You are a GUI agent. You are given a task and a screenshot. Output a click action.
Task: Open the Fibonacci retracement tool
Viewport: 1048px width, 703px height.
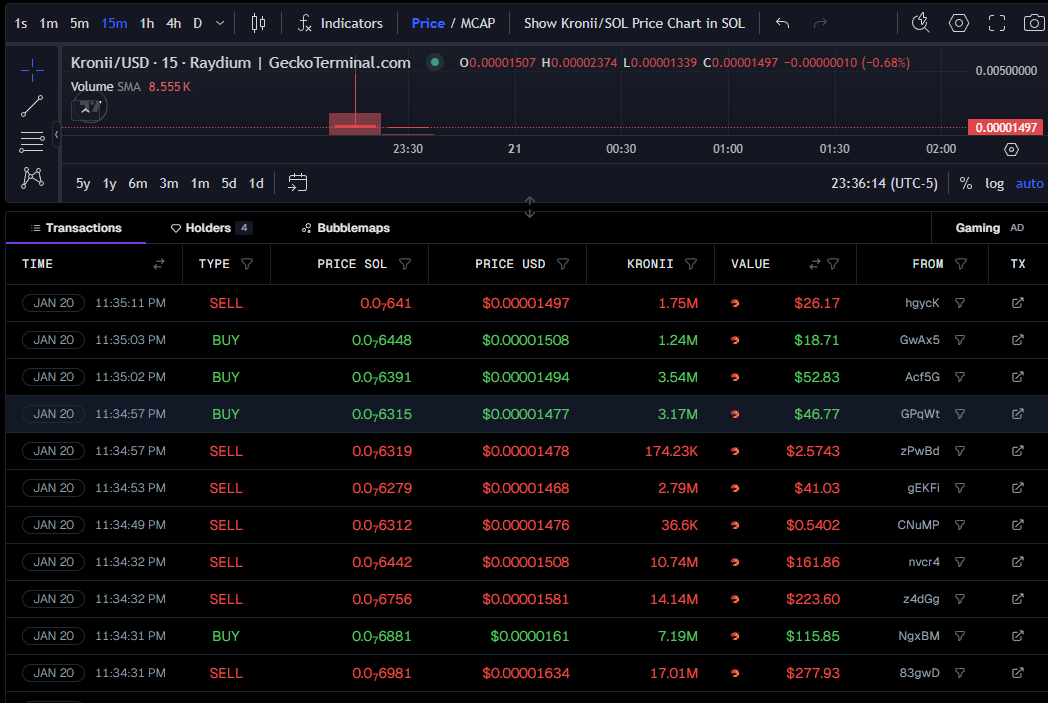point(32,141)
